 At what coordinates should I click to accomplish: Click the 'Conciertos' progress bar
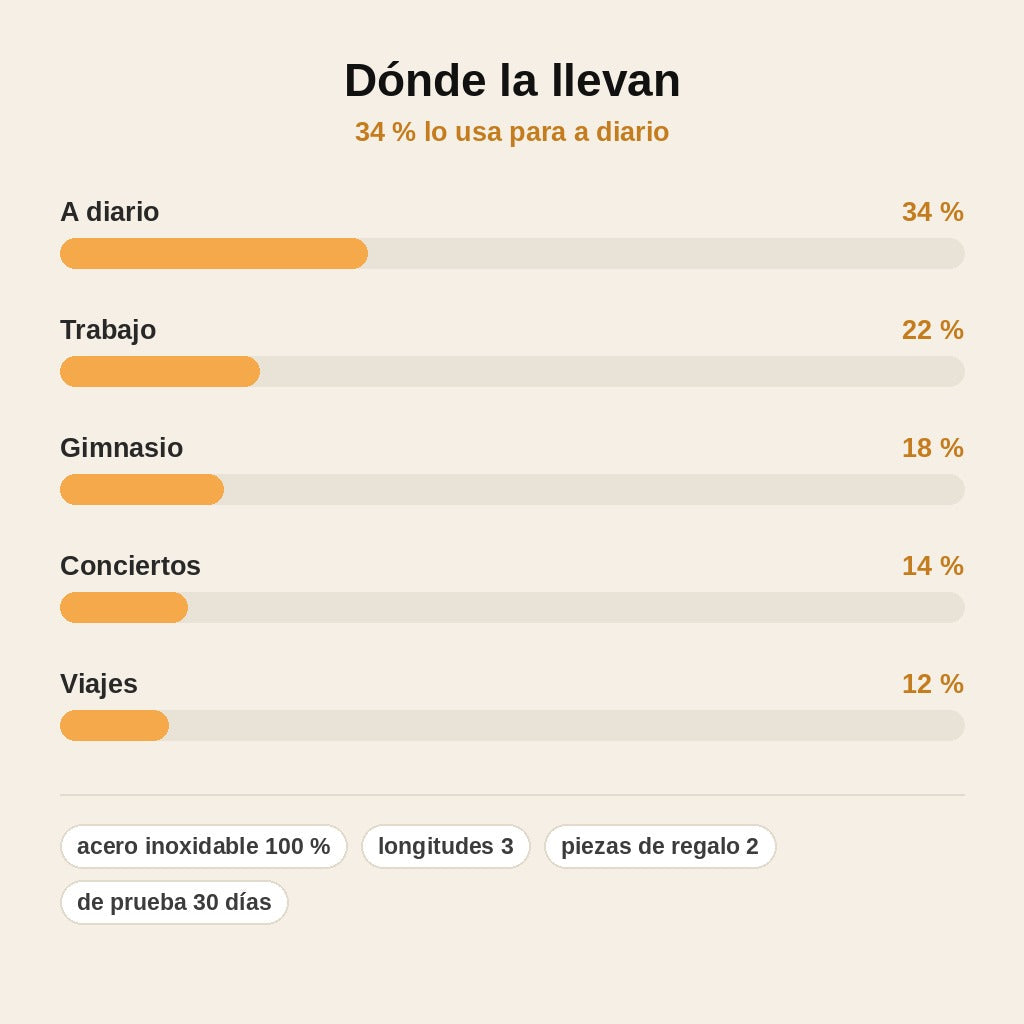(512, 607)
